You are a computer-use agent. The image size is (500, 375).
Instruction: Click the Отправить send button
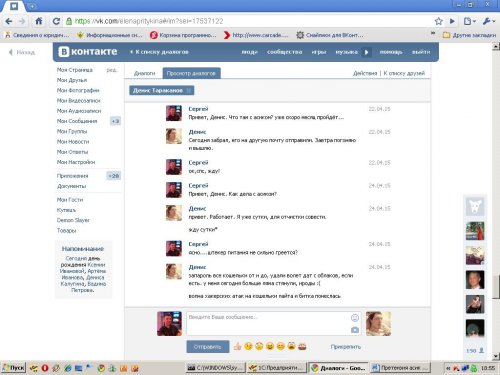tap(208, 347)
